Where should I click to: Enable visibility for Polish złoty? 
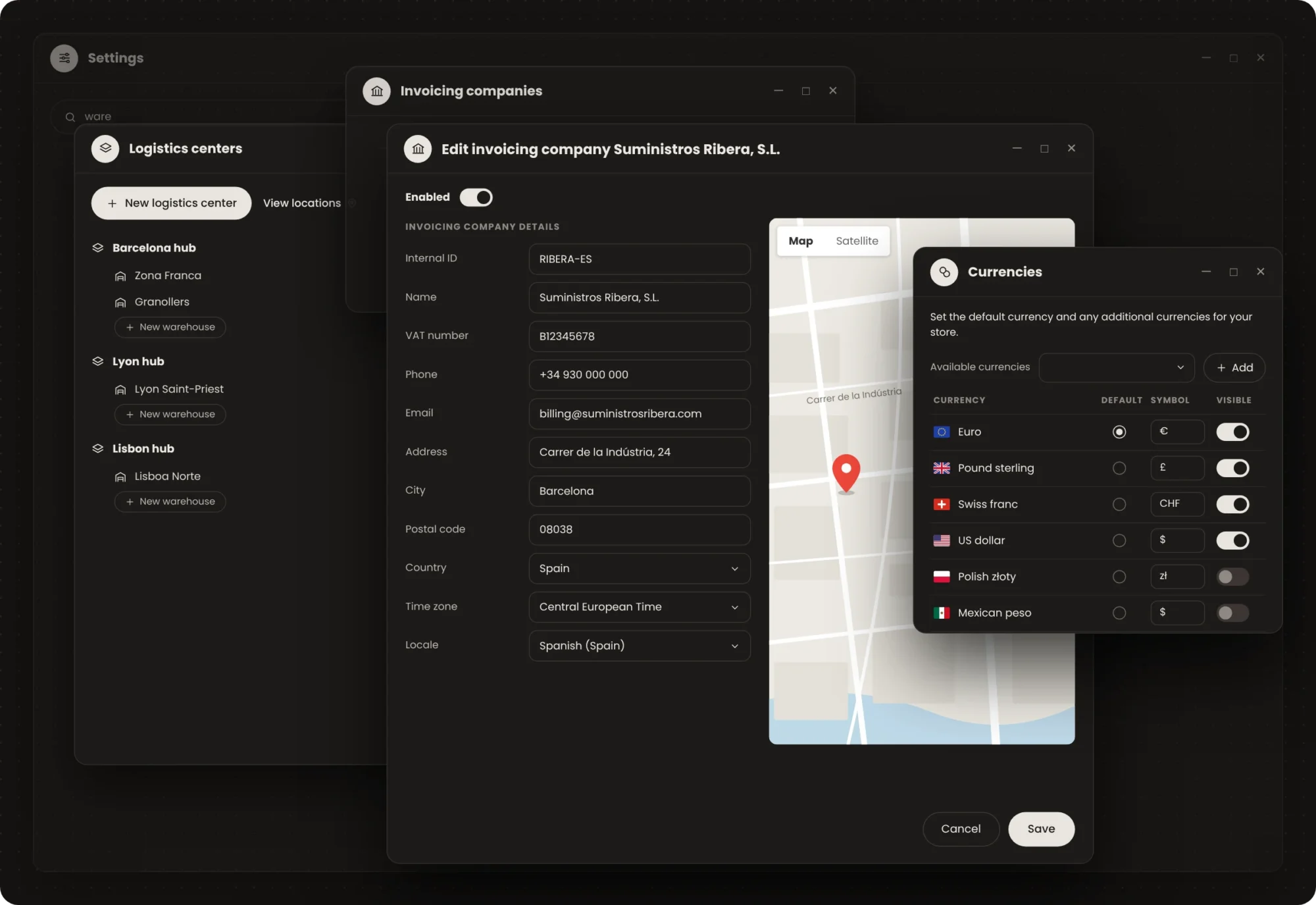pos(1232,577)
